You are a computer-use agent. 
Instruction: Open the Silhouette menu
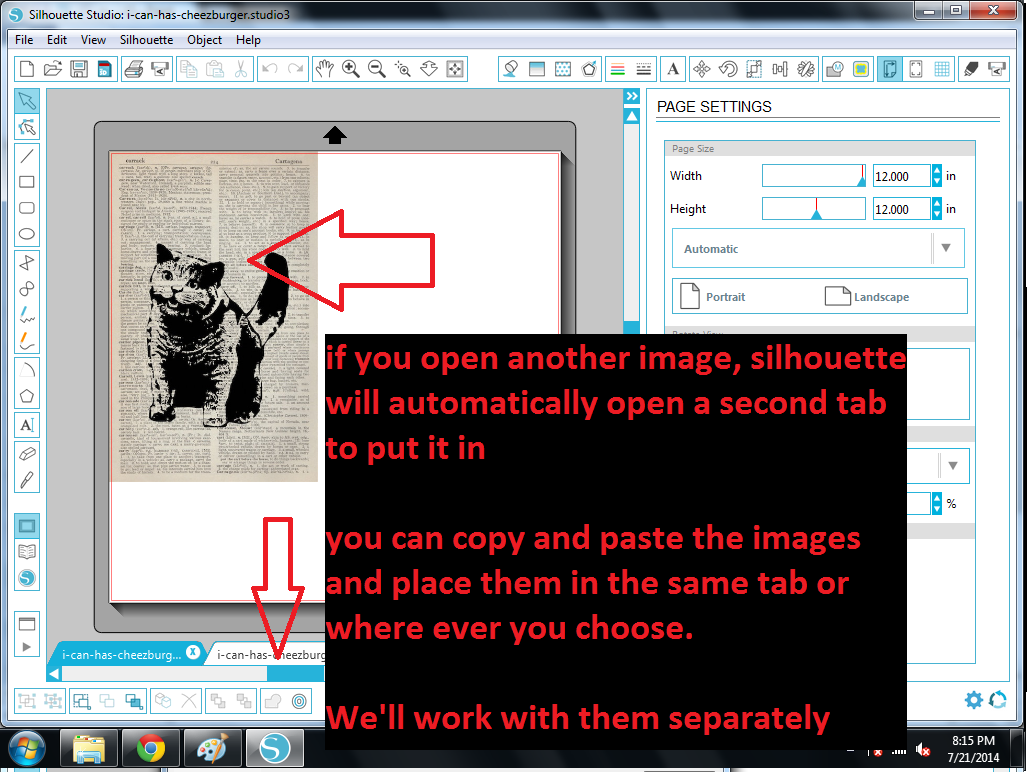coord(147,40)
